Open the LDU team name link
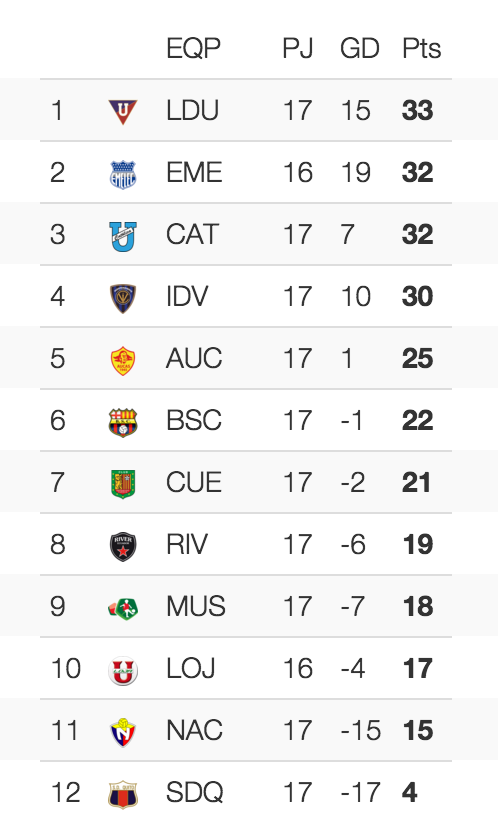 coord(192,111)
